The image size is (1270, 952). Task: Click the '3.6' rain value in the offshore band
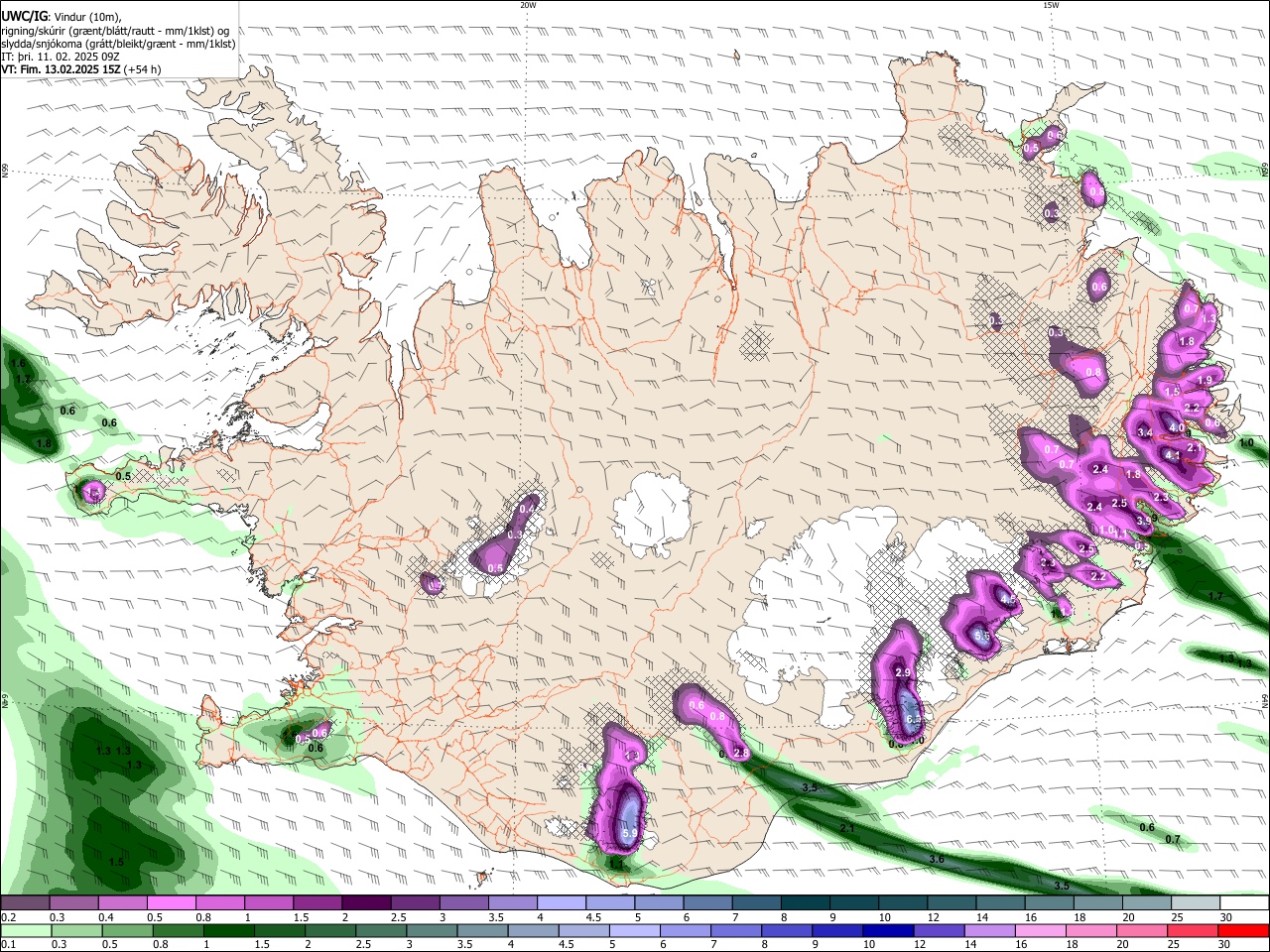point(937,859)
